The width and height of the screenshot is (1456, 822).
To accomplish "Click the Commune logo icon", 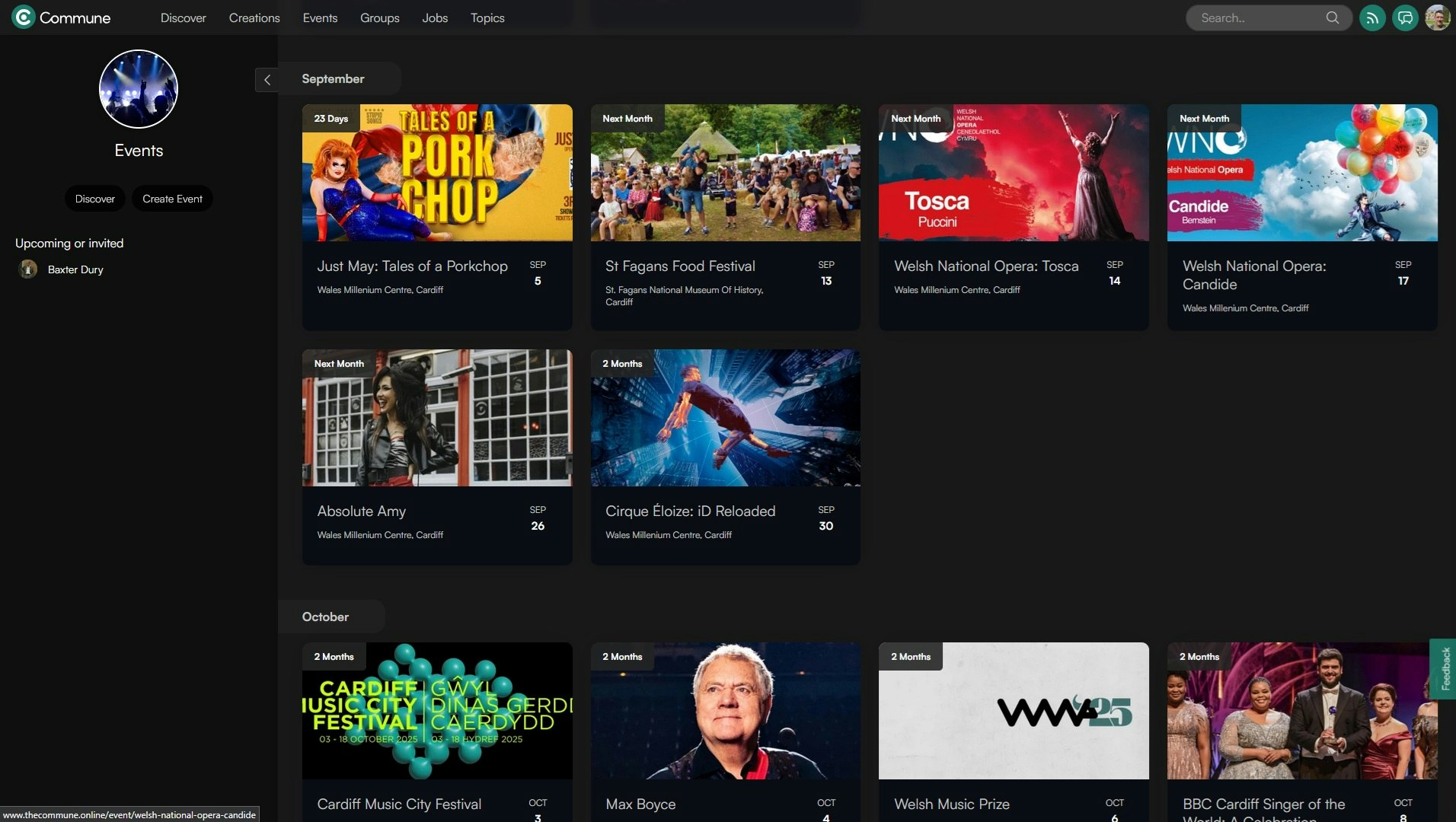I will pos(24,18).
